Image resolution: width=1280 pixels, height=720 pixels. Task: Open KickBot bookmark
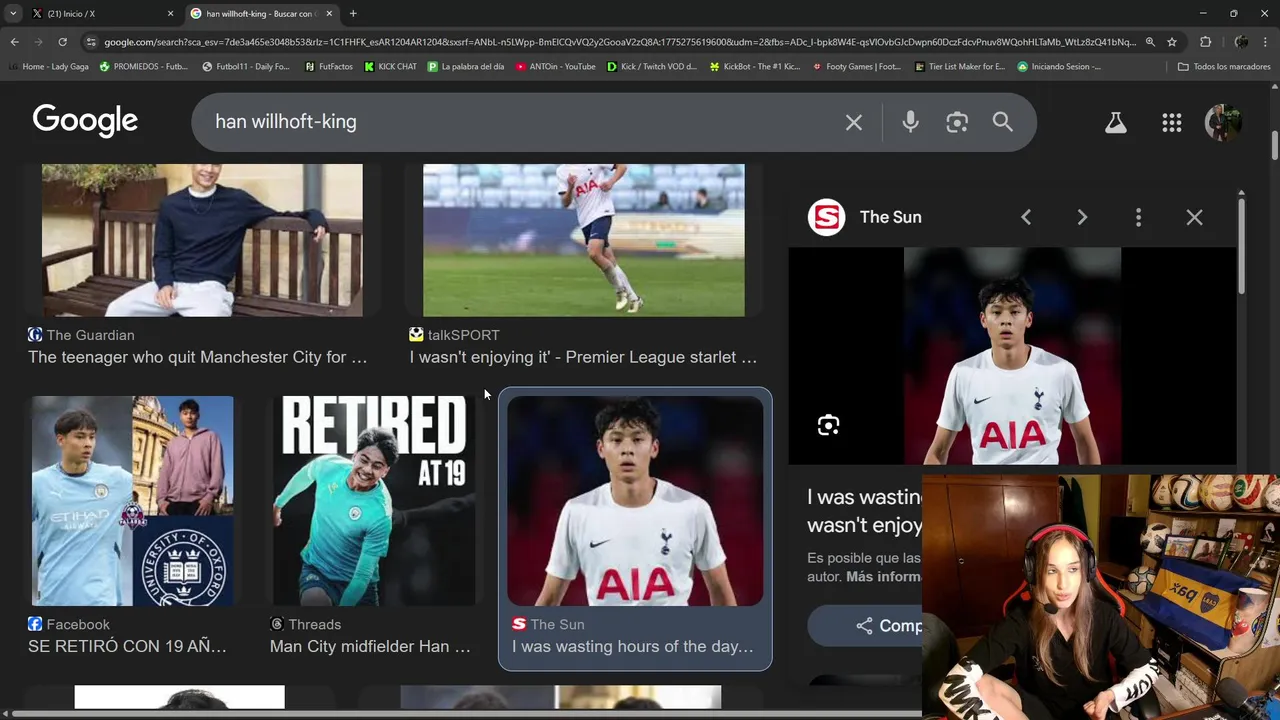[x=755, y=67]
